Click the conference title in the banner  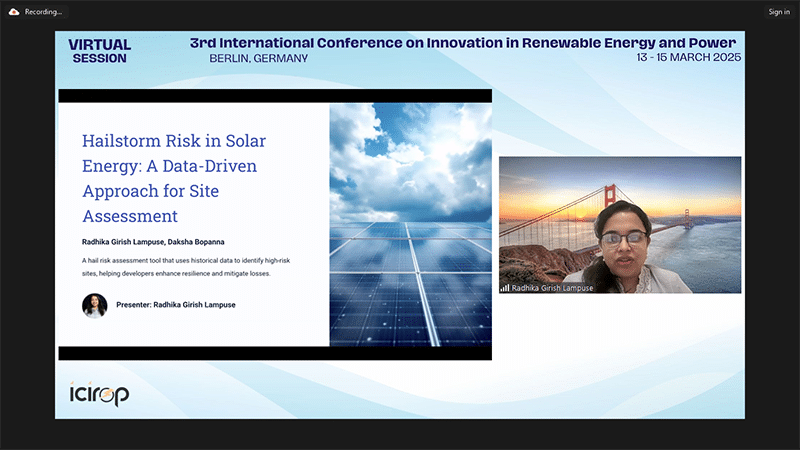click(463, 43)
